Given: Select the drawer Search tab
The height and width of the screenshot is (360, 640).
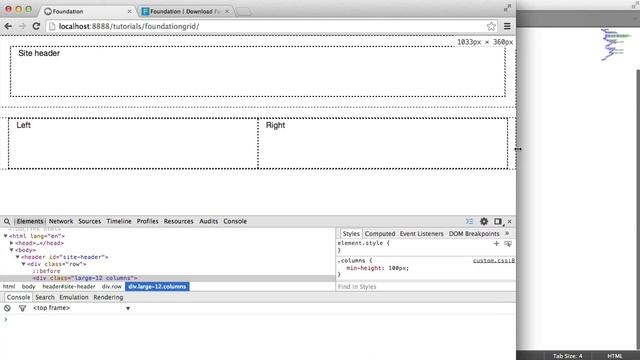Looking at the screenshot, I should pos(44,297).
